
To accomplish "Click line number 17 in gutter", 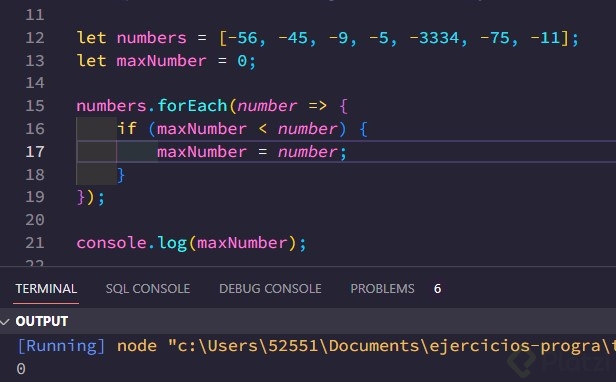I will (35, 152).
